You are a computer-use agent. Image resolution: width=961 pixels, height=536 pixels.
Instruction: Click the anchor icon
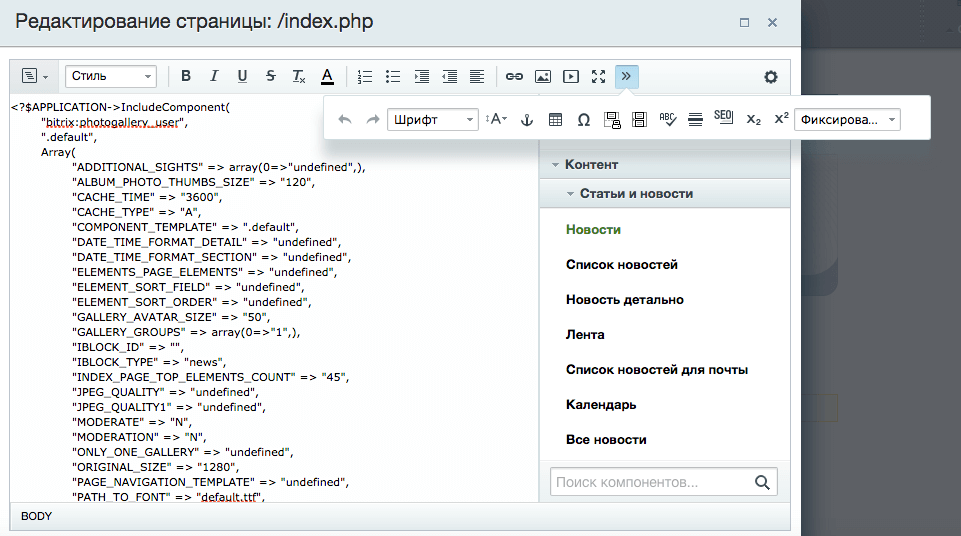pos(528,120)
